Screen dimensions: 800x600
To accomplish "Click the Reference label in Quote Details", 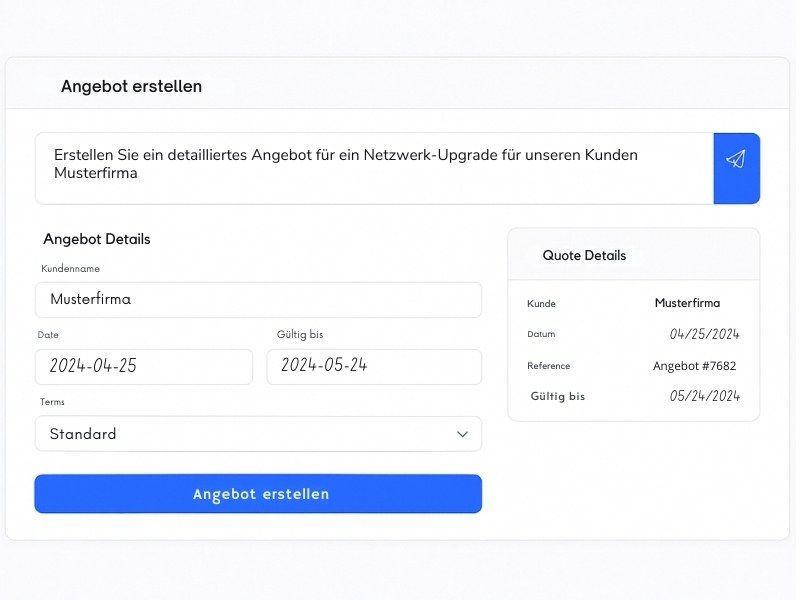I will [548, 366].
